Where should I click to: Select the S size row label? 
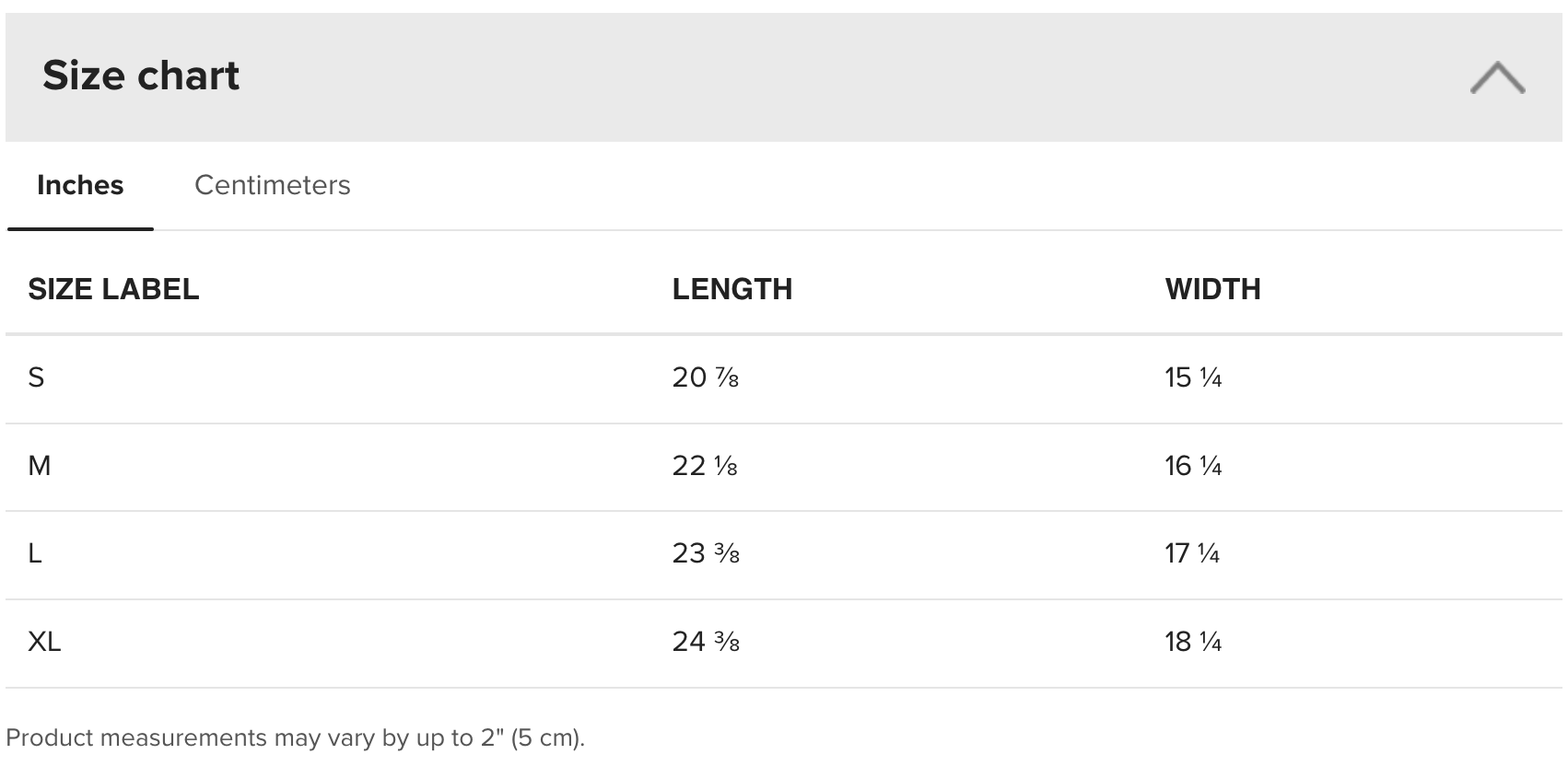click(36, 377)
